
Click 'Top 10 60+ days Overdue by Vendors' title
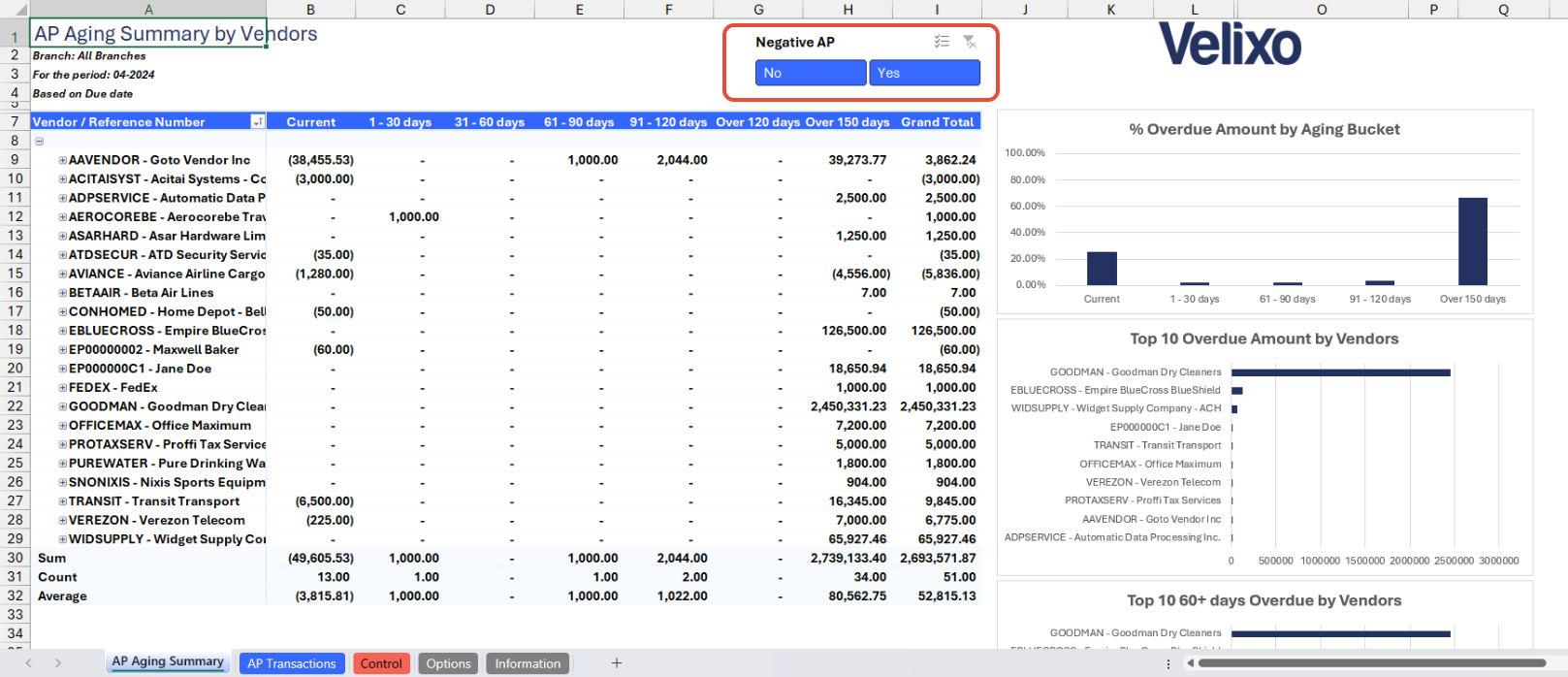point(1264,600)
